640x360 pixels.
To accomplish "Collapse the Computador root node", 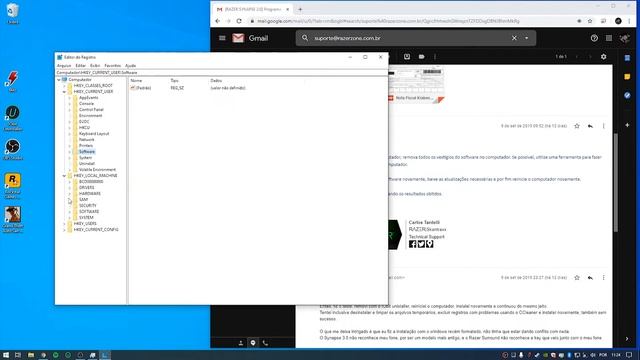I will pyautogui.click(x=59, y=80).
